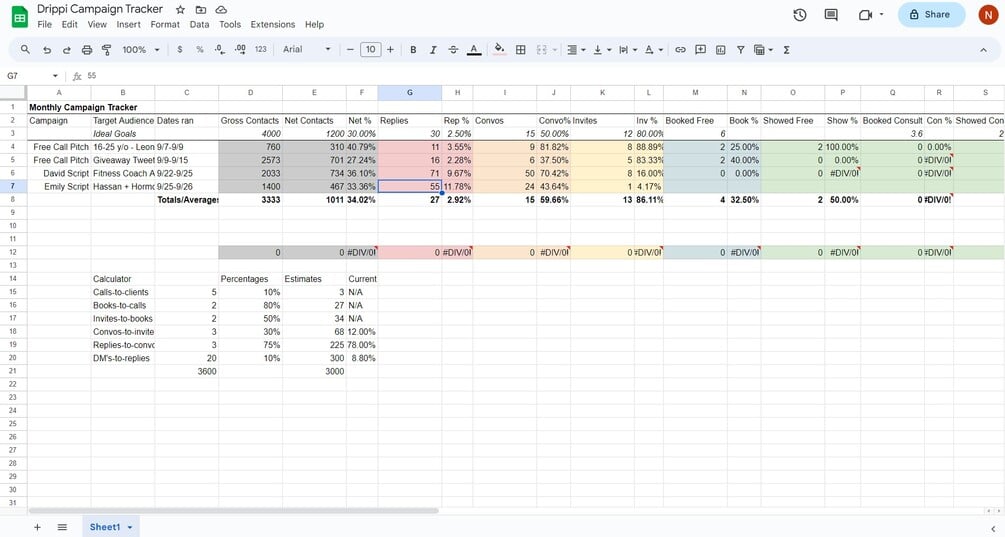Click the undo arrow icon
This screenshot has height=537, width=1005.
[47, 49]
